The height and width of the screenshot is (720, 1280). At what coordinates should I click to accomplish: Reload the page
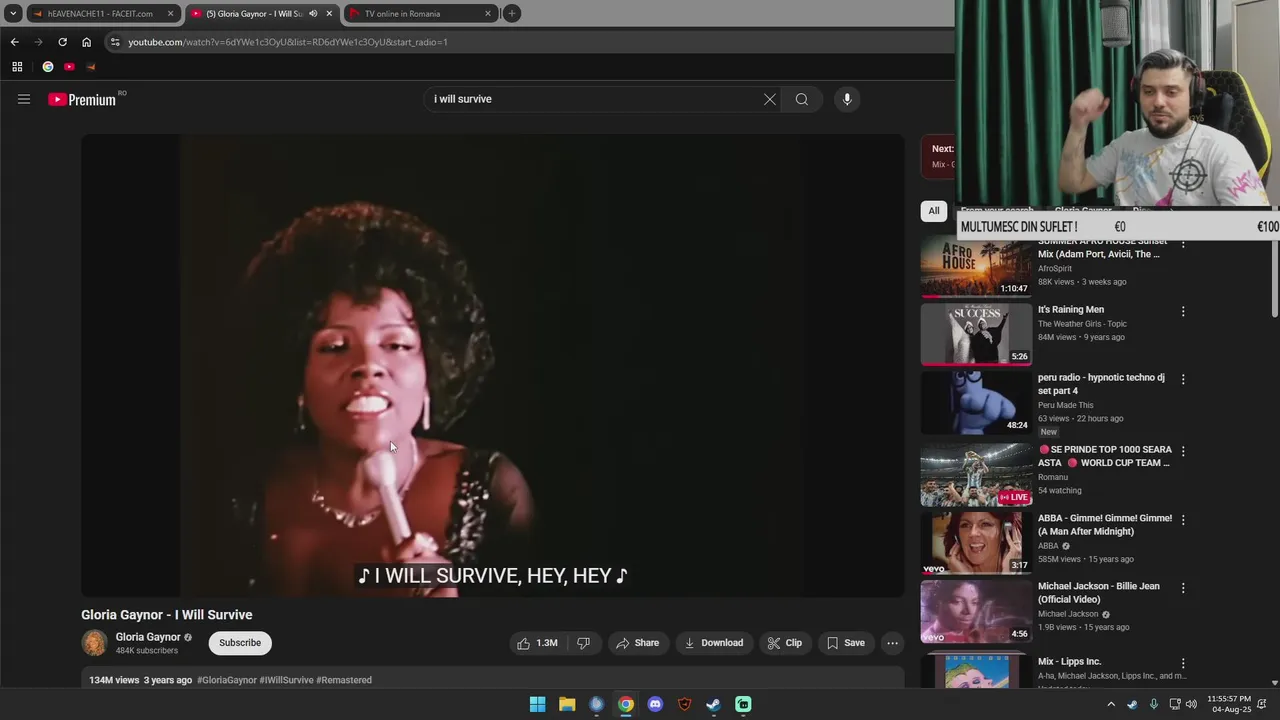click(x=62, y=42)
